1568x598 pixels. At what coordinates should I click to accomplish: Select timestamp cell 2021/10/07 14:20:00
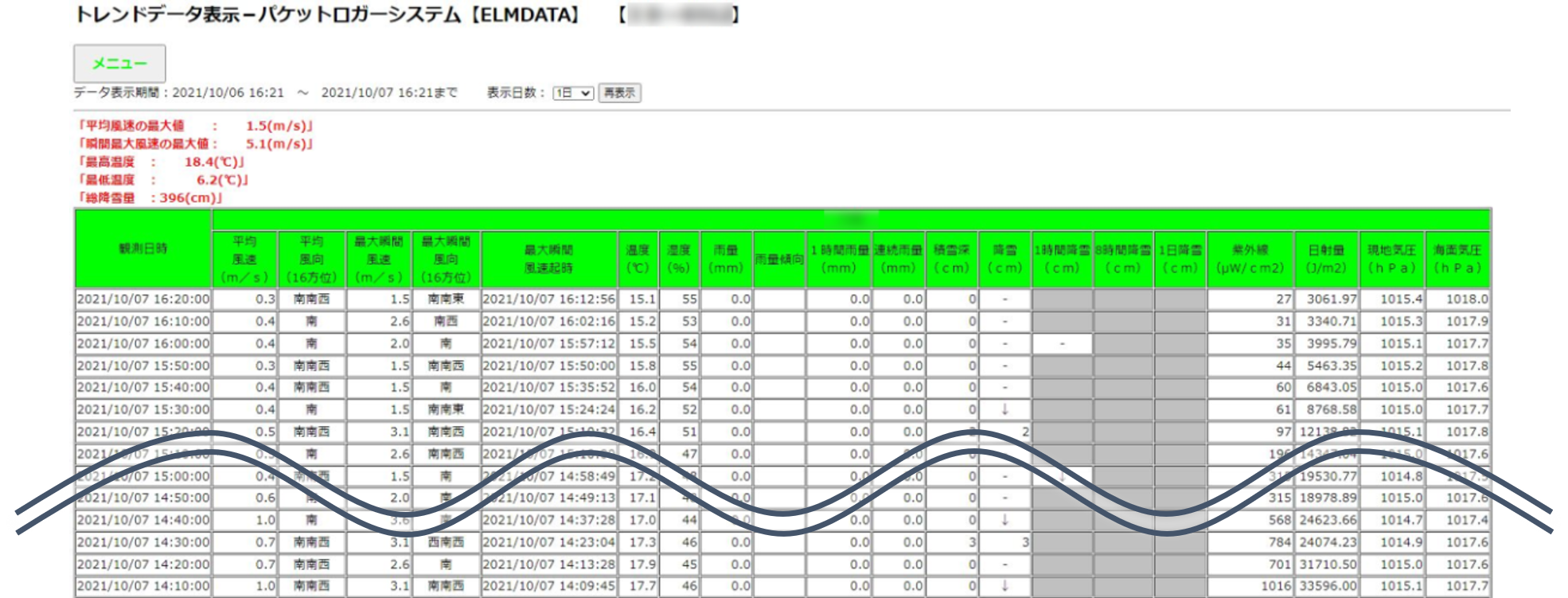pos(143,565)
